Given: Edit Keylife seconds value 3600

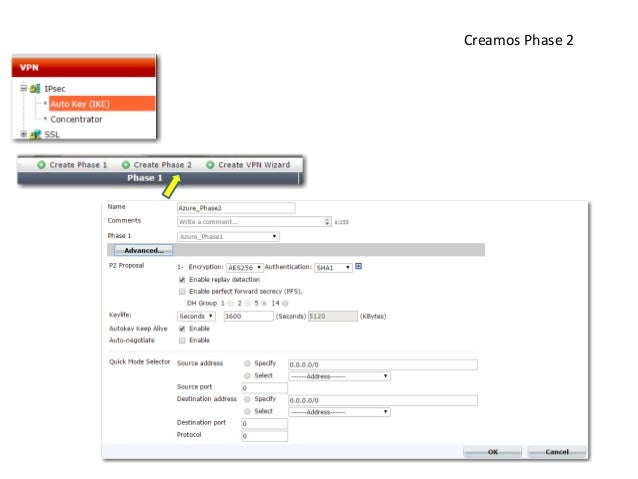Looking at the screenshot, I should tap(248, 316).
